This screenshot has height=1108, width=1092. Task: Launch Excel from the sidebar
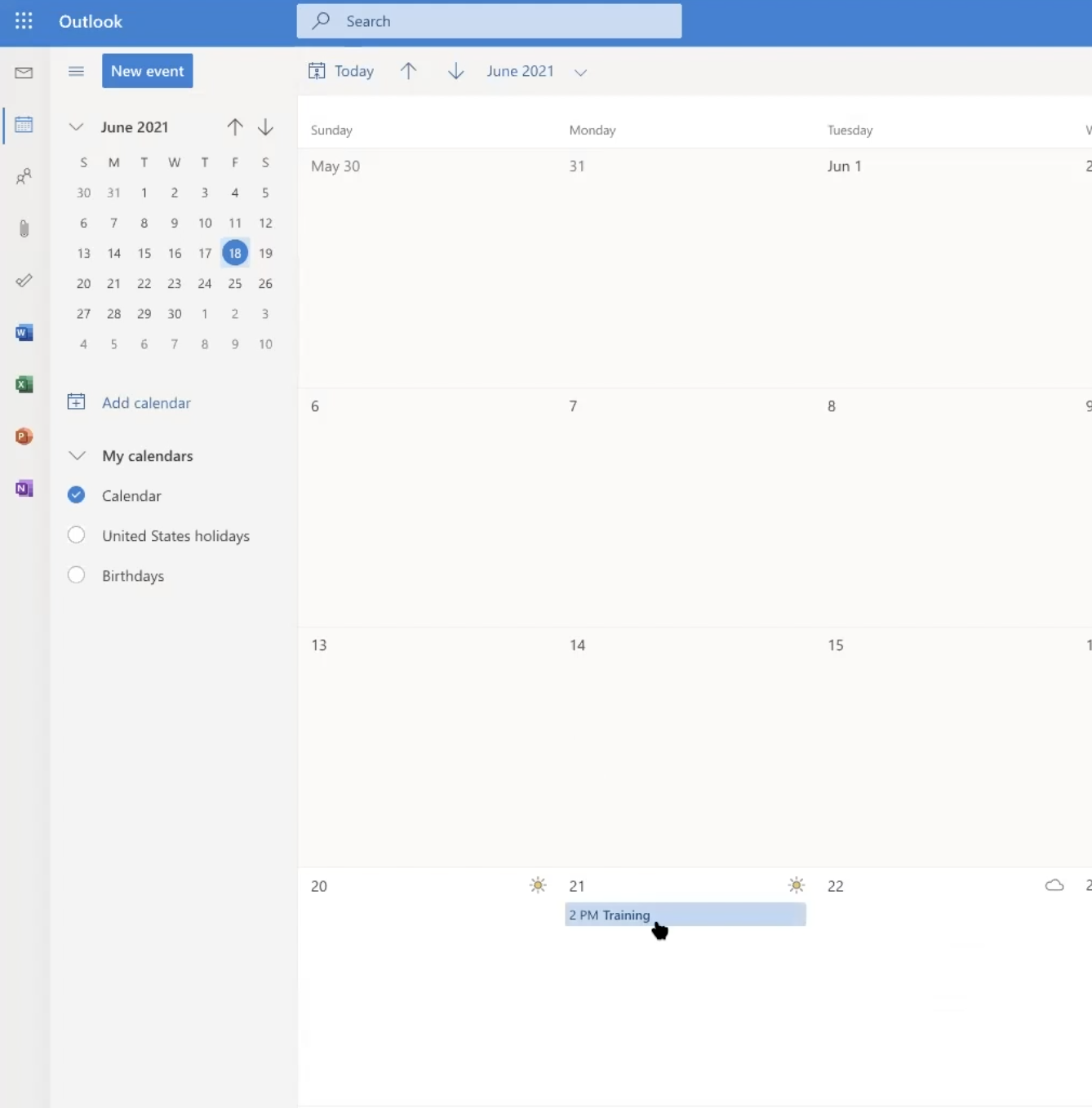pyautogui.click(x=24, y=384)
